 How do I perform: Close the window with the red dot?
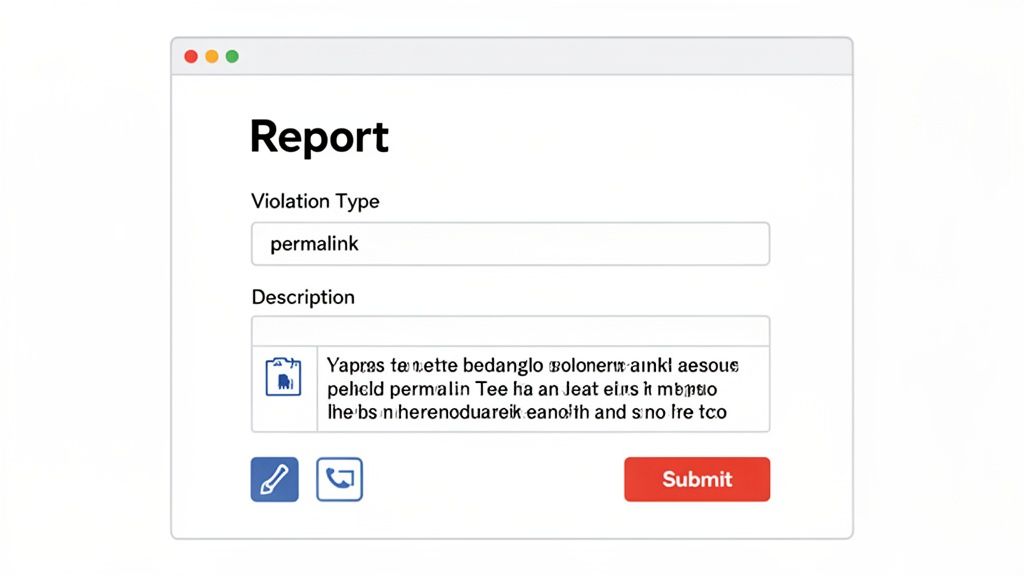(x=191, y=57)
